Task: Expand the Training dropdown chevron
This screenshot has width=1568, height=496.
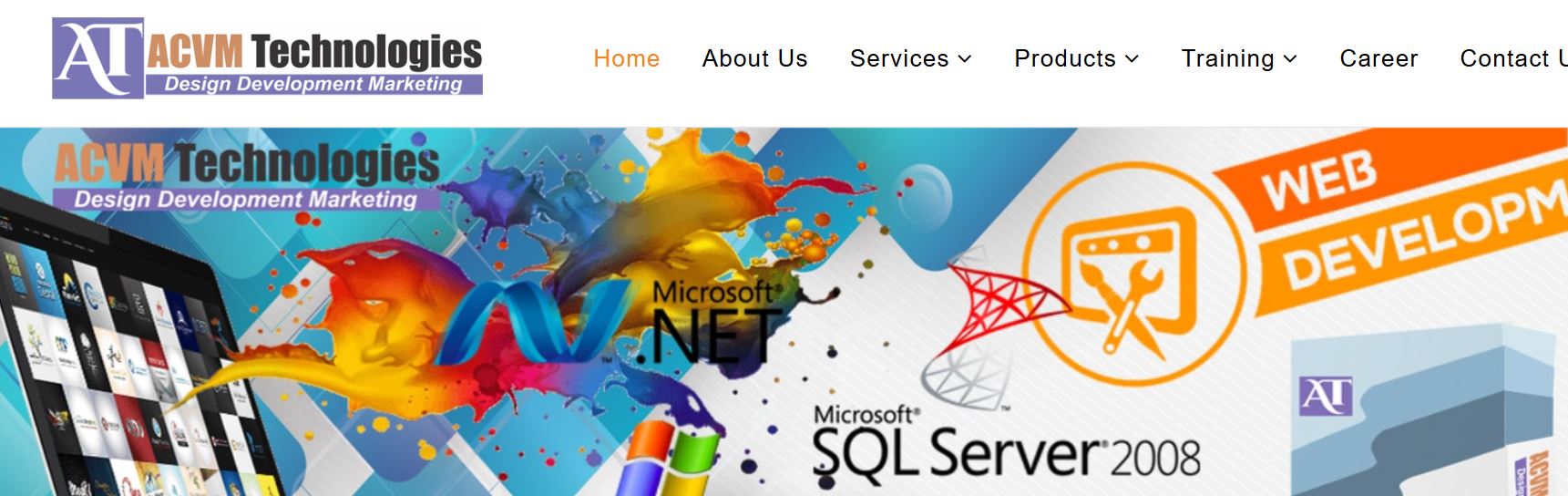Action: [1290, 59]
